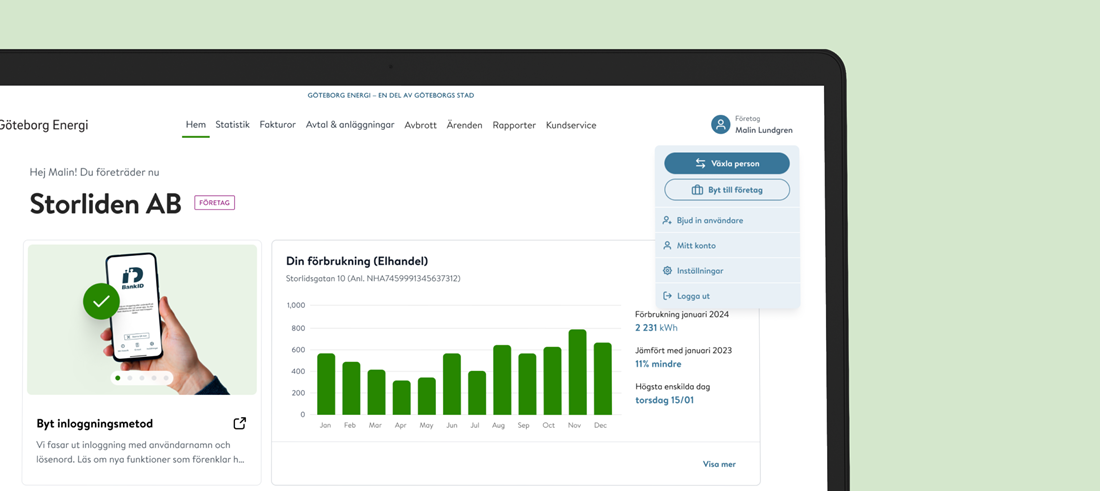
Task: Click the Visa mer link
Action: click(719, 464)
